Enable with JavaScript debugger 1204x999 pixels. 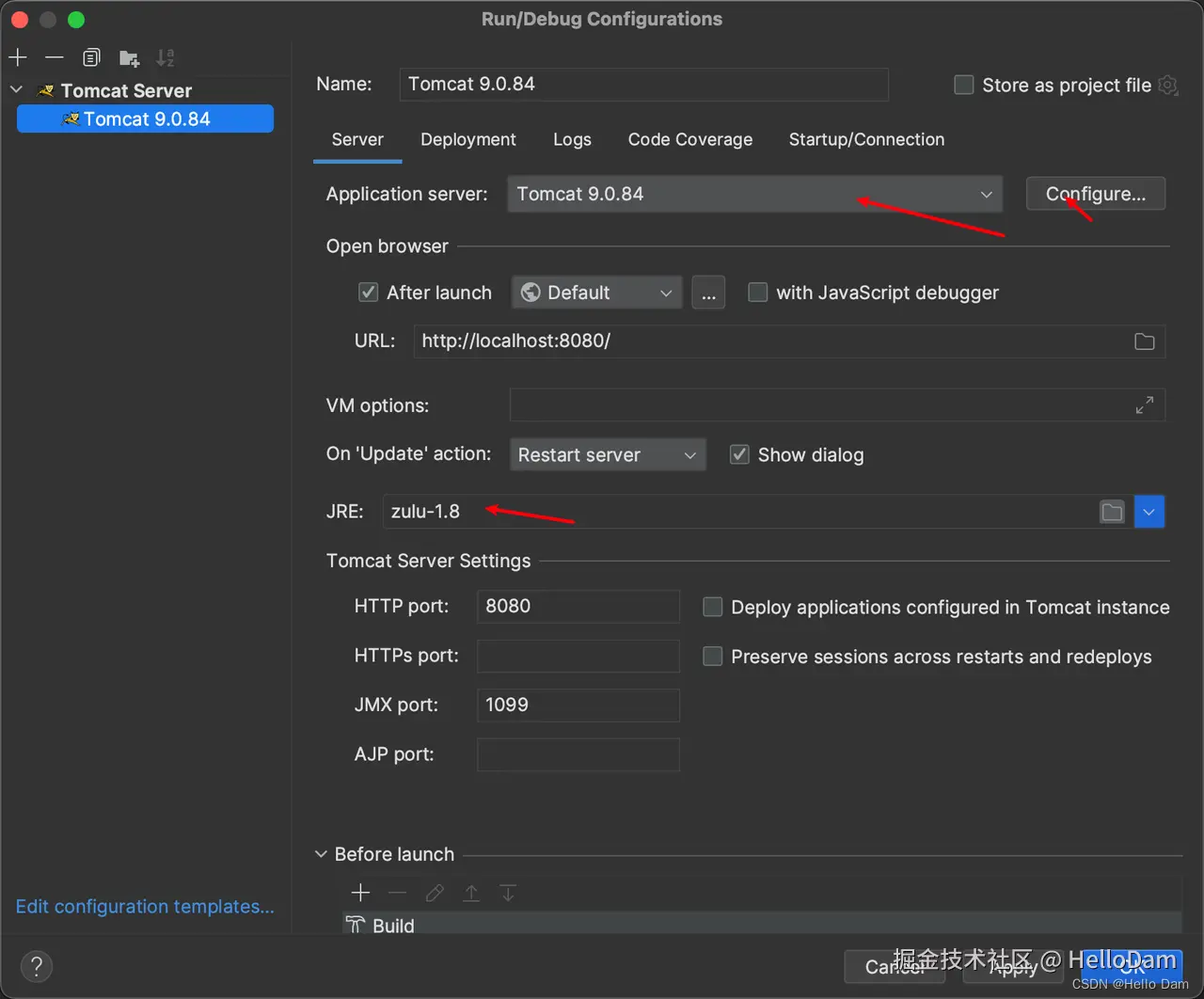757,293
